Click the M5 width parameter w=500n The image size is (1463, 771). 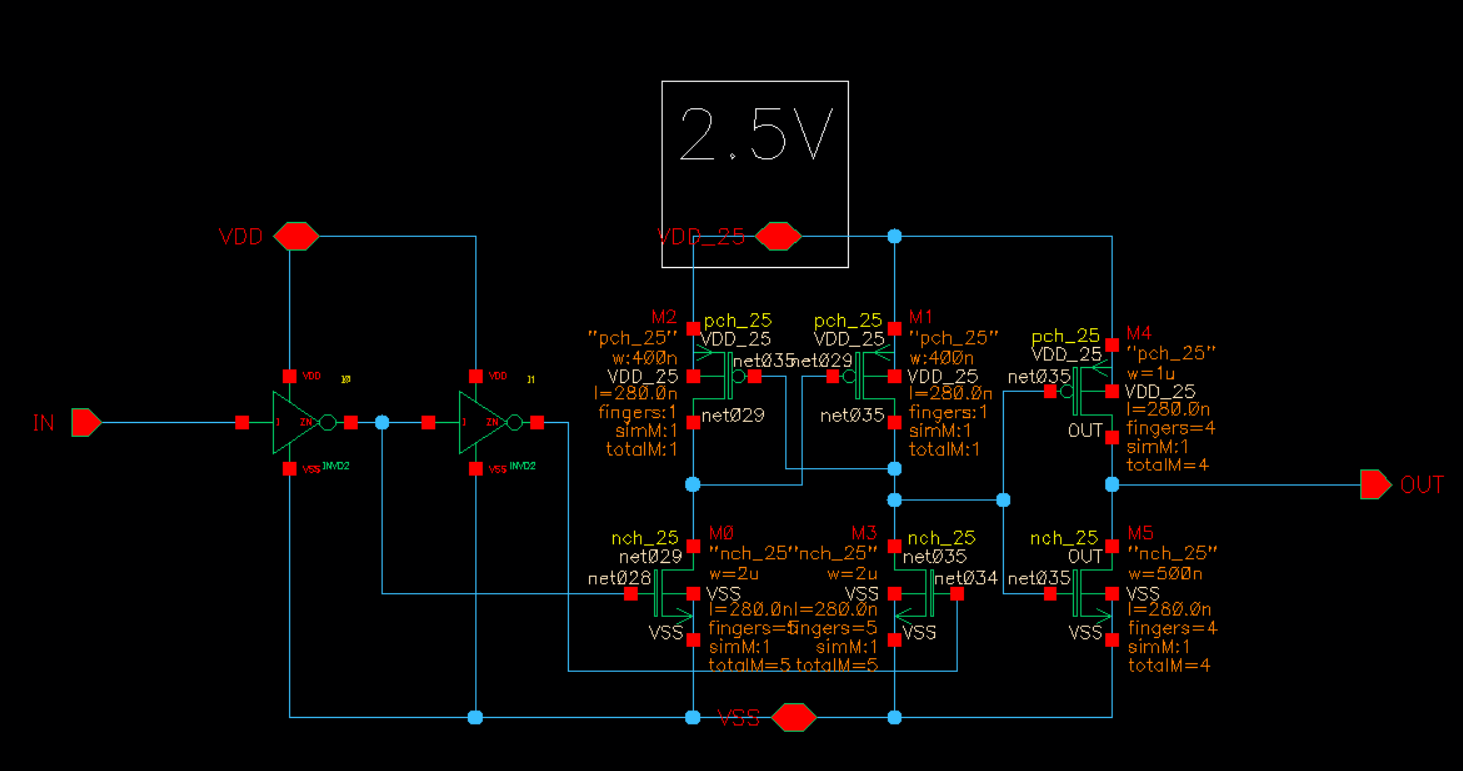click(1162, 573)
